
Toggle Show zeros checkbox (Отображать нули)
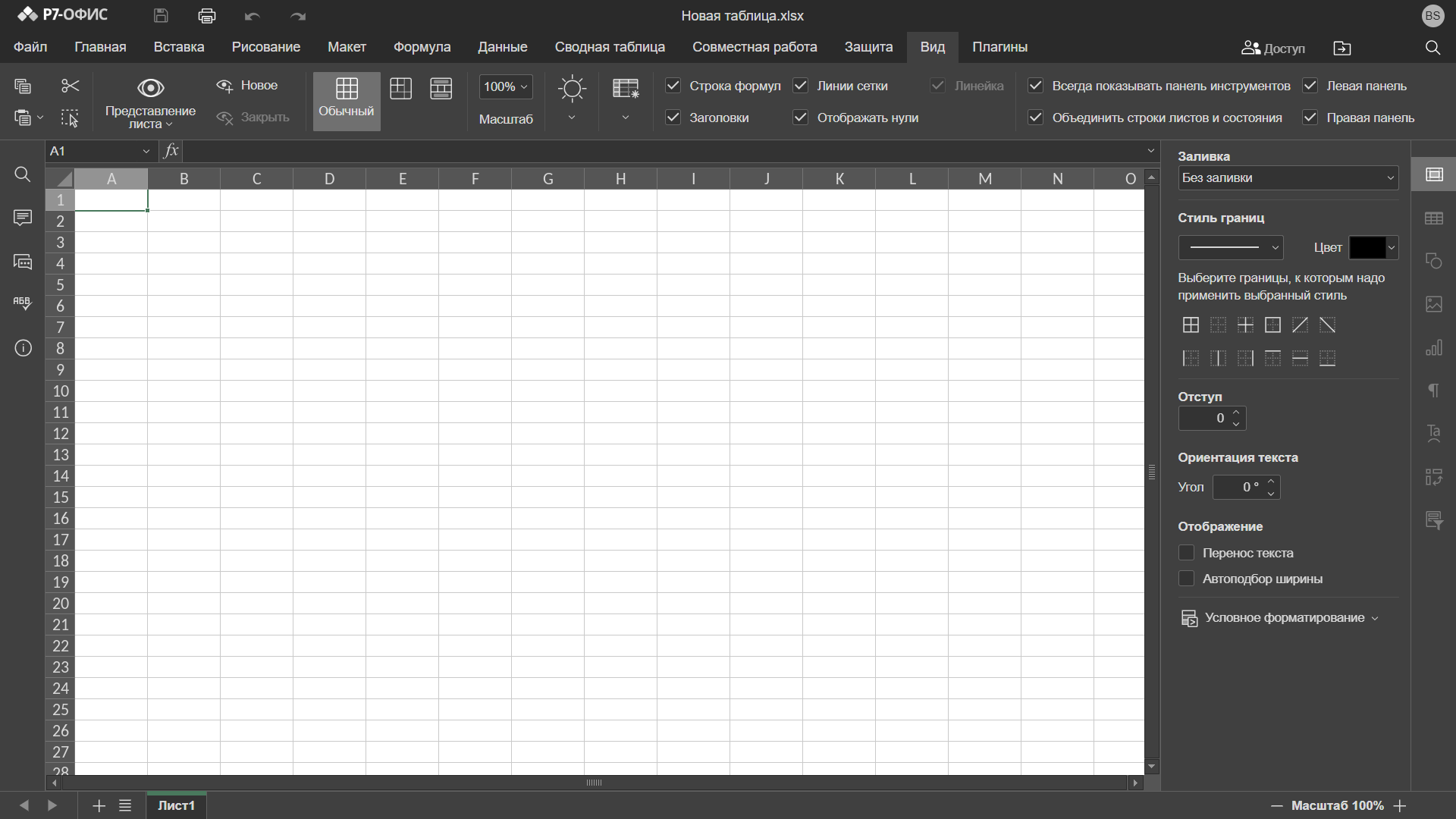click(x=800, y=118)
